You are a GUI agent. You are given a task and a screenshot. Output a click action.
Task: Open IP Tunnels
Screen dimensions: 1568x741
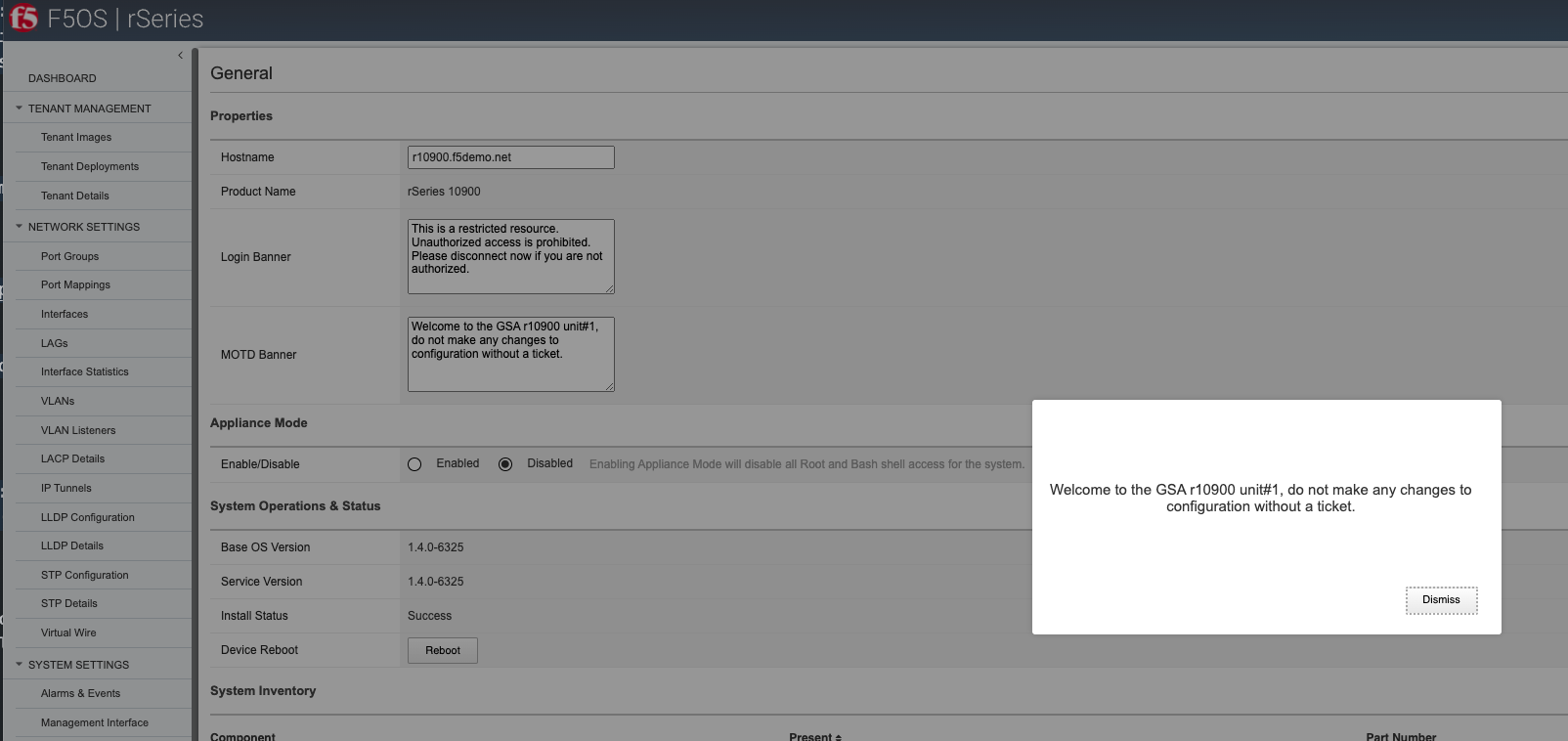pos(66,489)
